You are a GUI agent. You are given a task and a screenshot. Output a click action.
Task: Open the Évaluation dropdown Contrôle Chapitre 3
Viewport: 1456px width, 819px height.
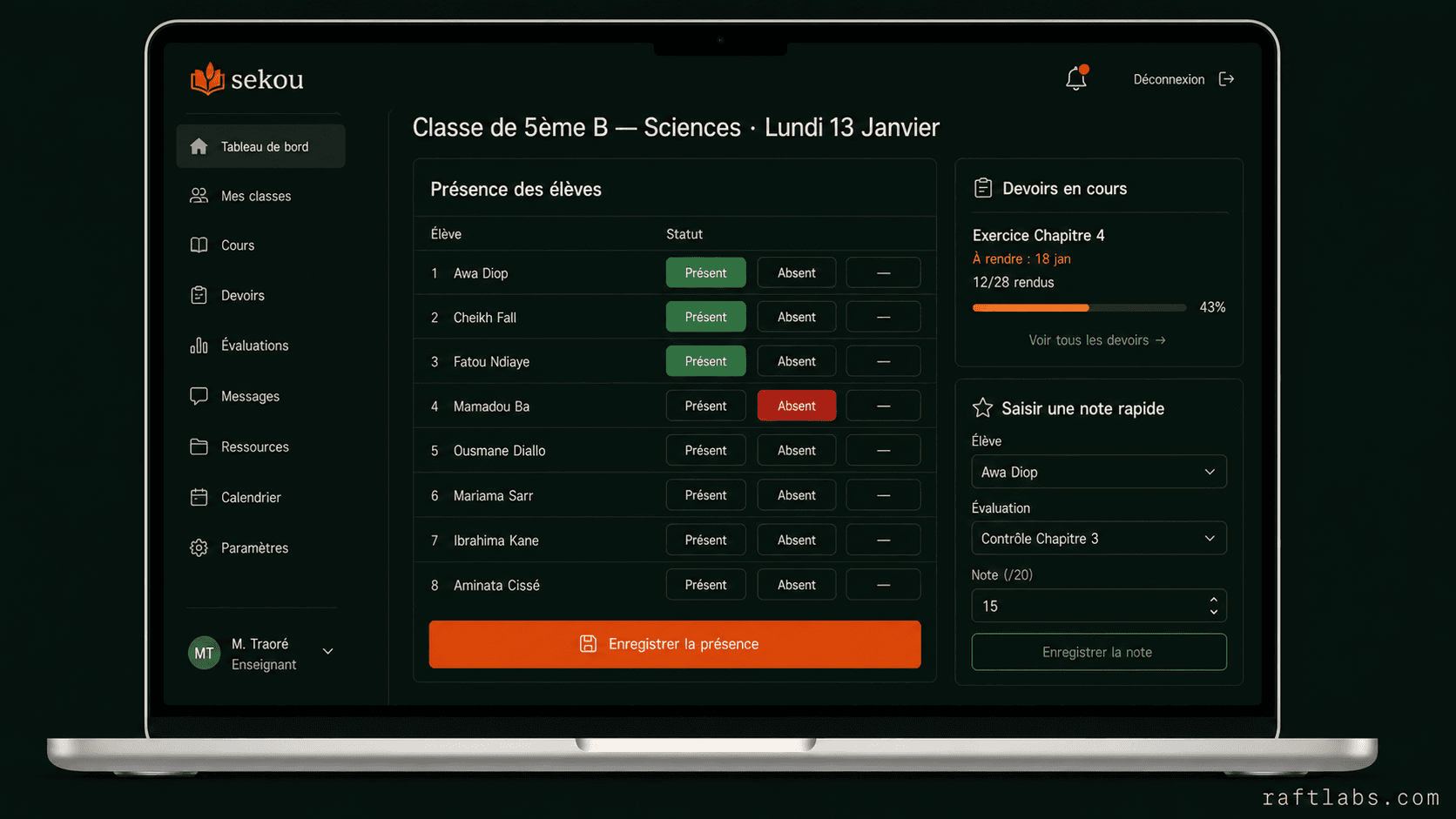pyautogui.click(x=1099, y=538)
